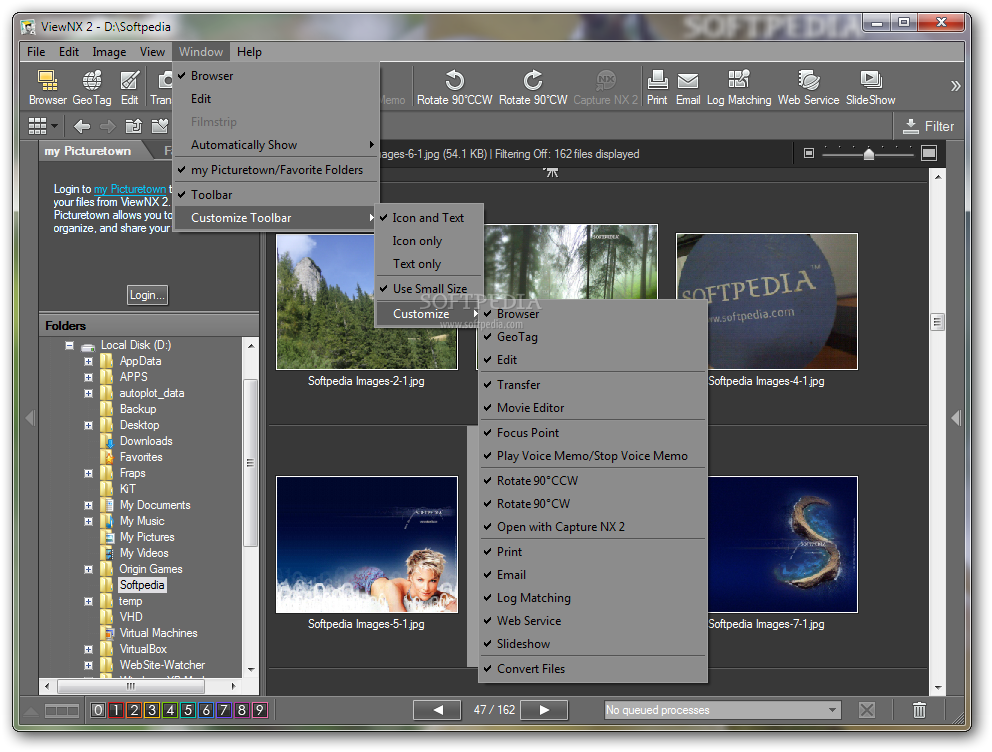Expand the AppData folder
Viewport: 992px width, 752px height.
89,361
